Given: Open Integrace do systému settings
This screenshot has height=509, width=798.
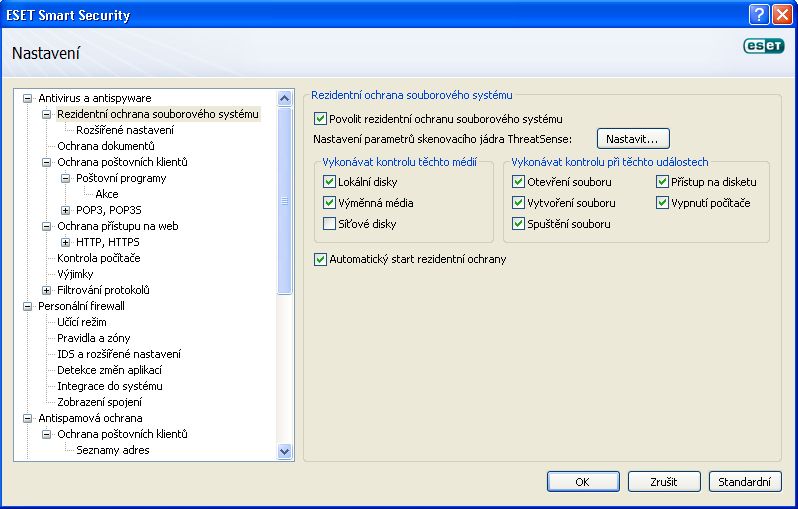Looking at the screenshot, I should tap(109, 386).
